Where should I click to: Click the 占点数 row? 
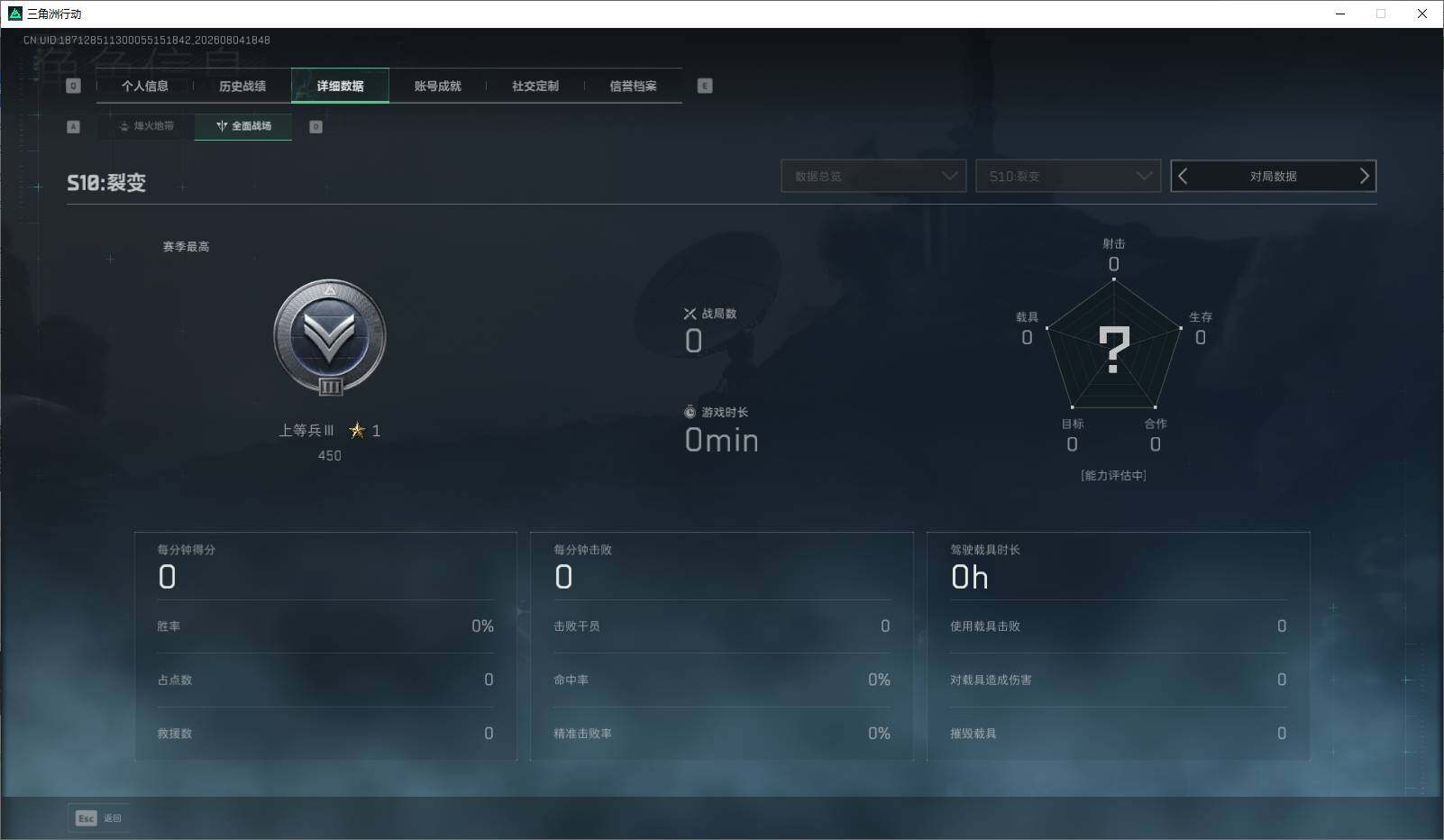(325, 680)
